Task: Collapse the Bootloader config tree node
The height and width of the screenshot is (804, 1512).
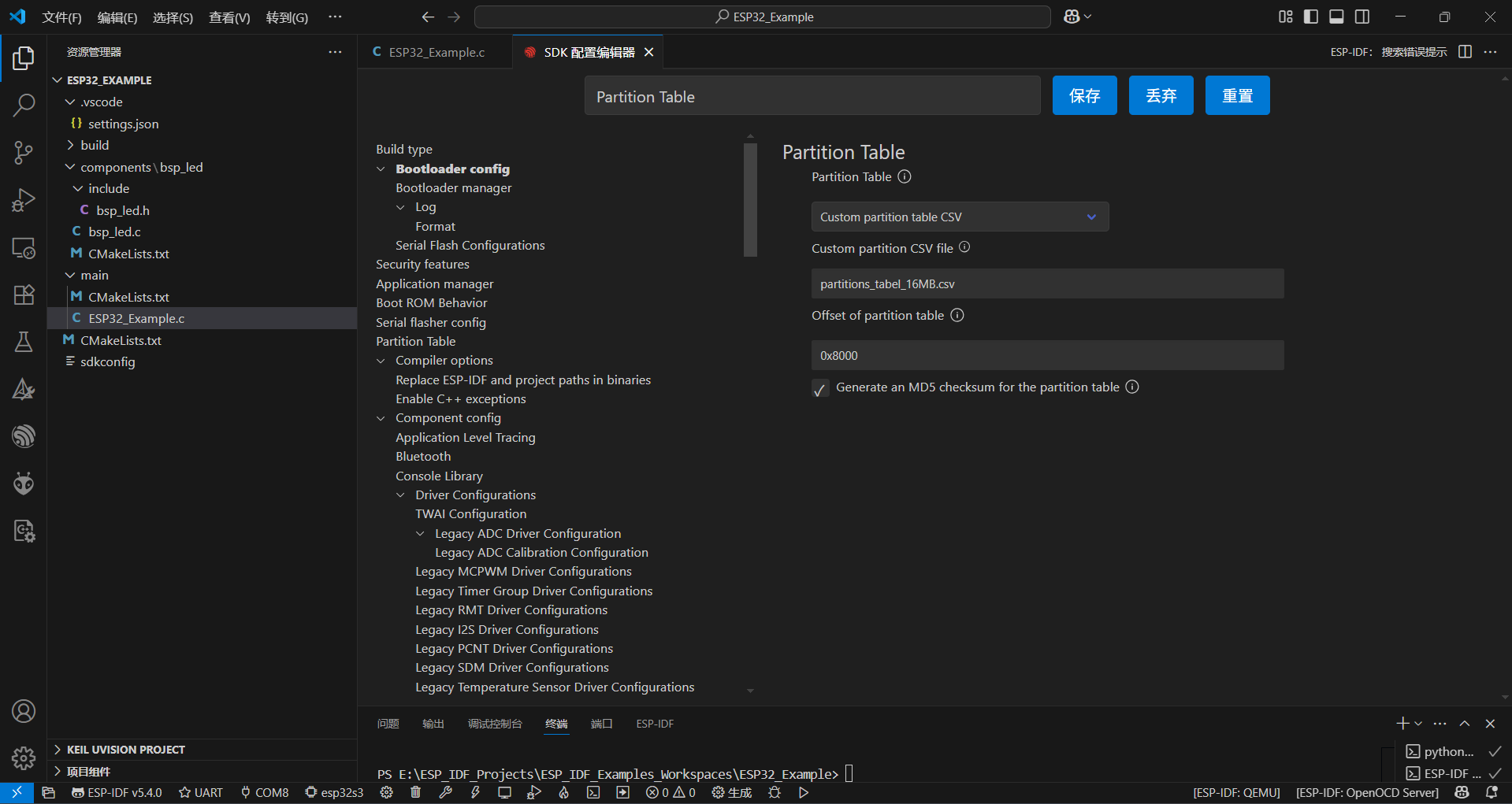Action: tap(381, 169)
